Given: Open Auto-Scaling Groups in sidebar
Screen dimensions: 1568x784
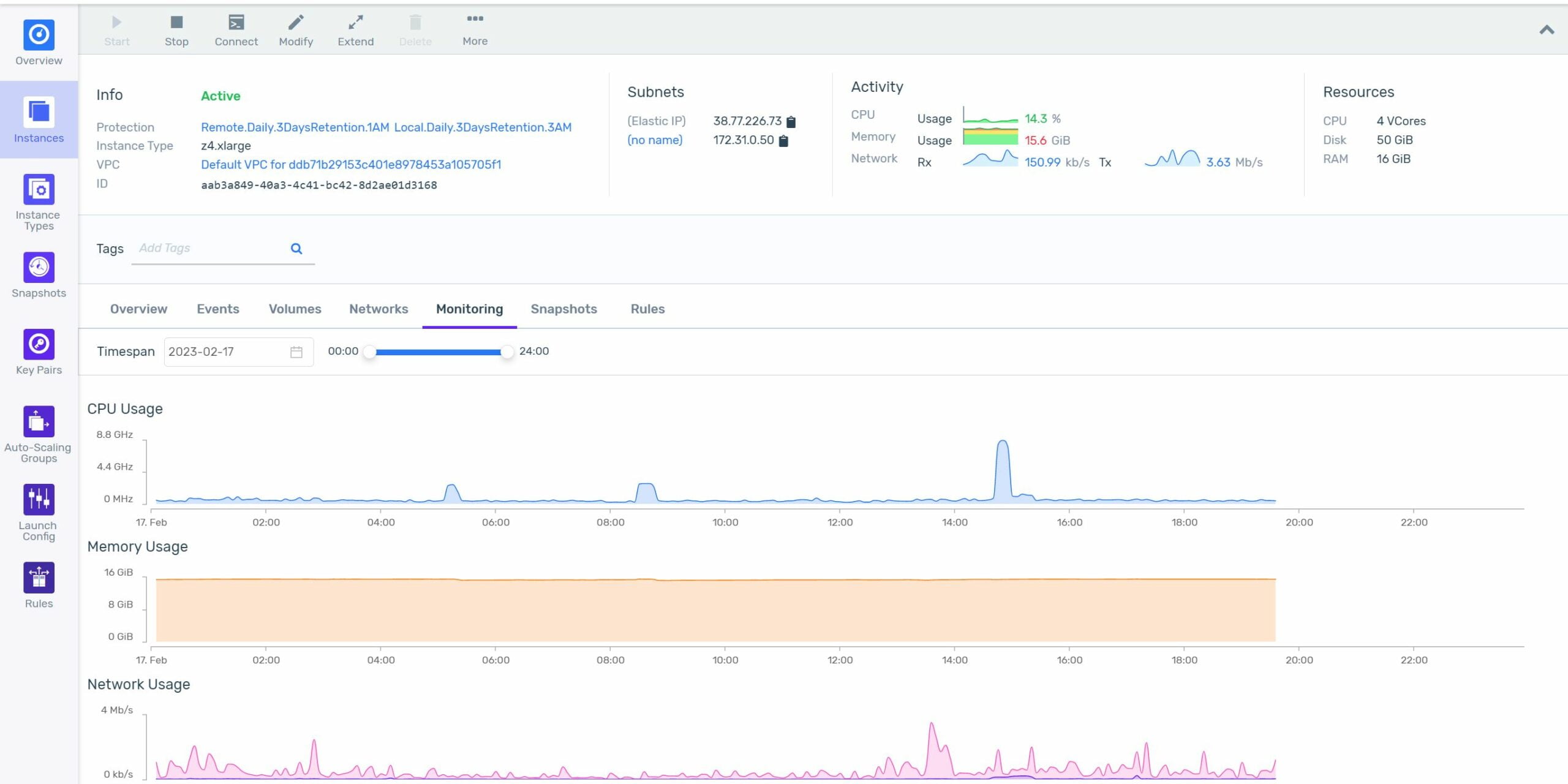Looking at the screenshot, I should coord(39,435).
